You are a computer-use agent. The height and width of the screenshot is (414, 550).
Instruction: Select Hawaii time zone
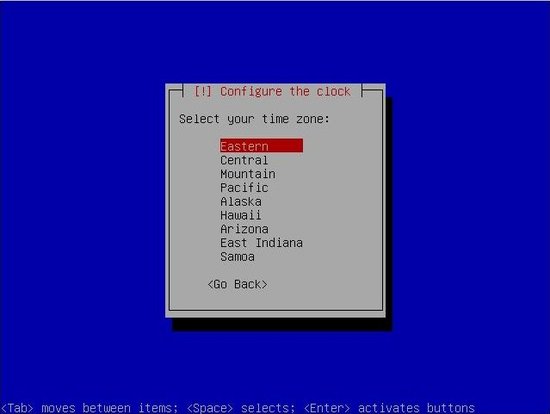[241, 215]
